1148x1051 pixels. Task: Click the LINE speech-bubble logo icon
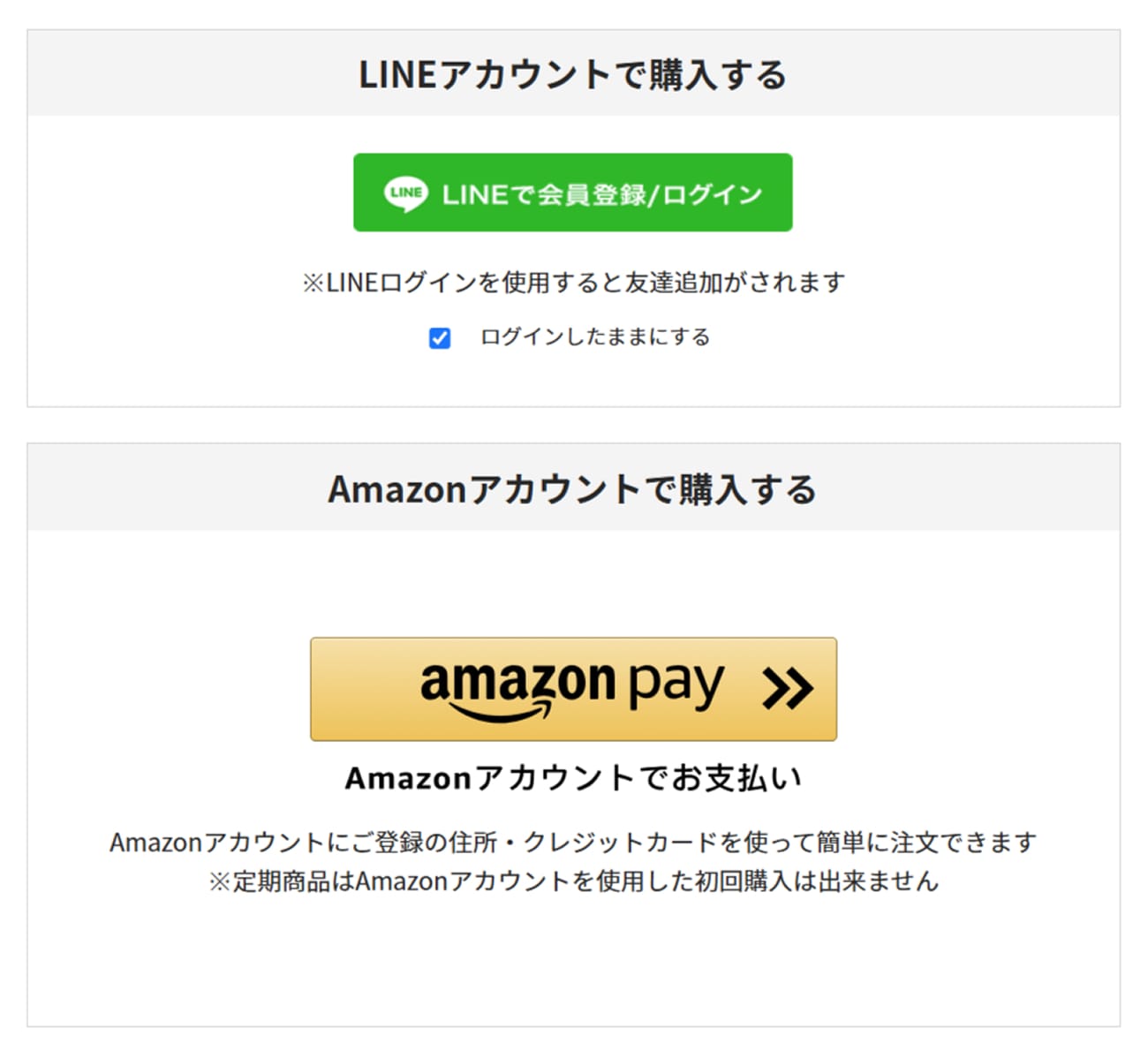pos(405,193)
